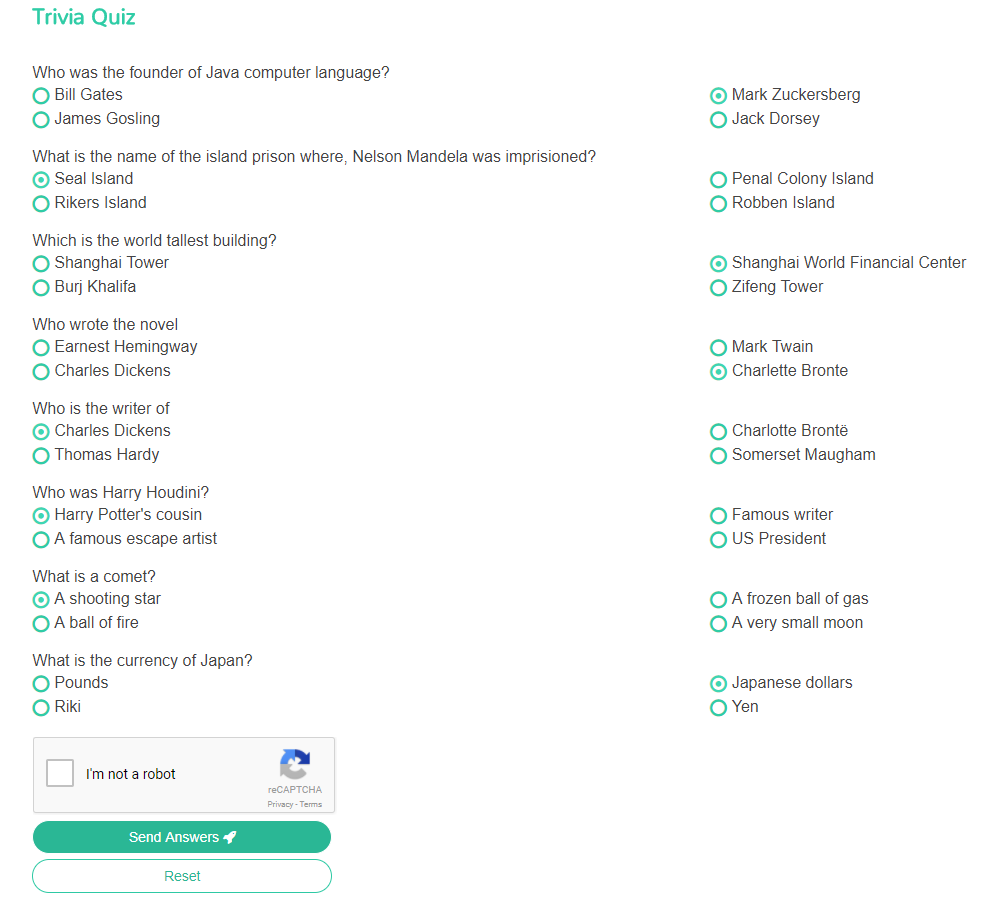This screenshot has width=992, height=902.
Task: Open the reCAPTCHA Privacy link
Action: [280, 805]
